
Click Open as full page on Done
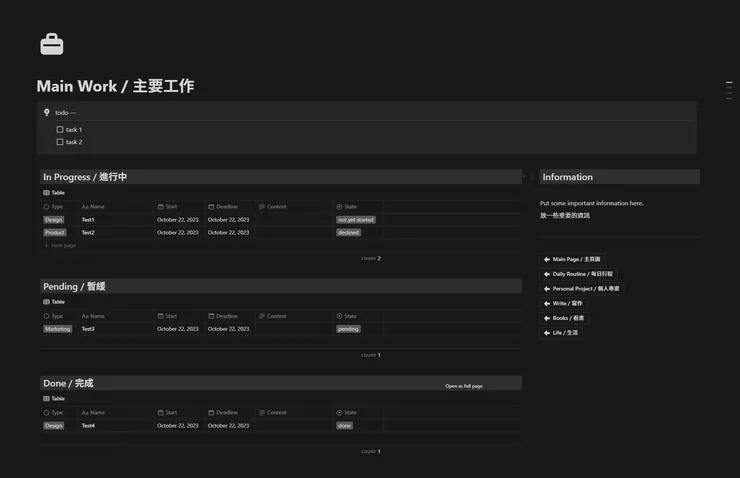[464, 386]
